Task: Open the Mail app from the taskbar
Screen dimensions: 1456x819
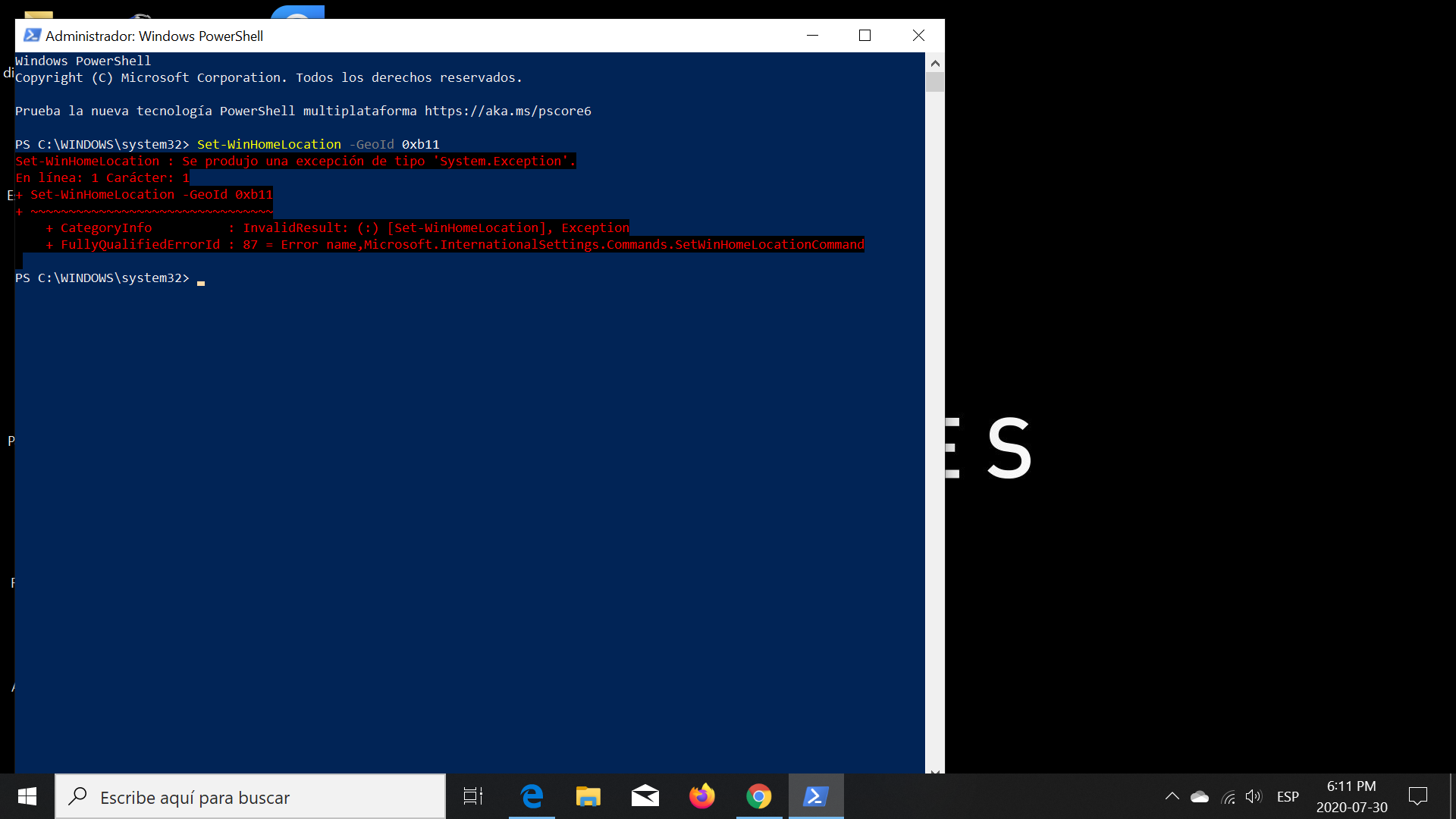Action: pos(645,796)
